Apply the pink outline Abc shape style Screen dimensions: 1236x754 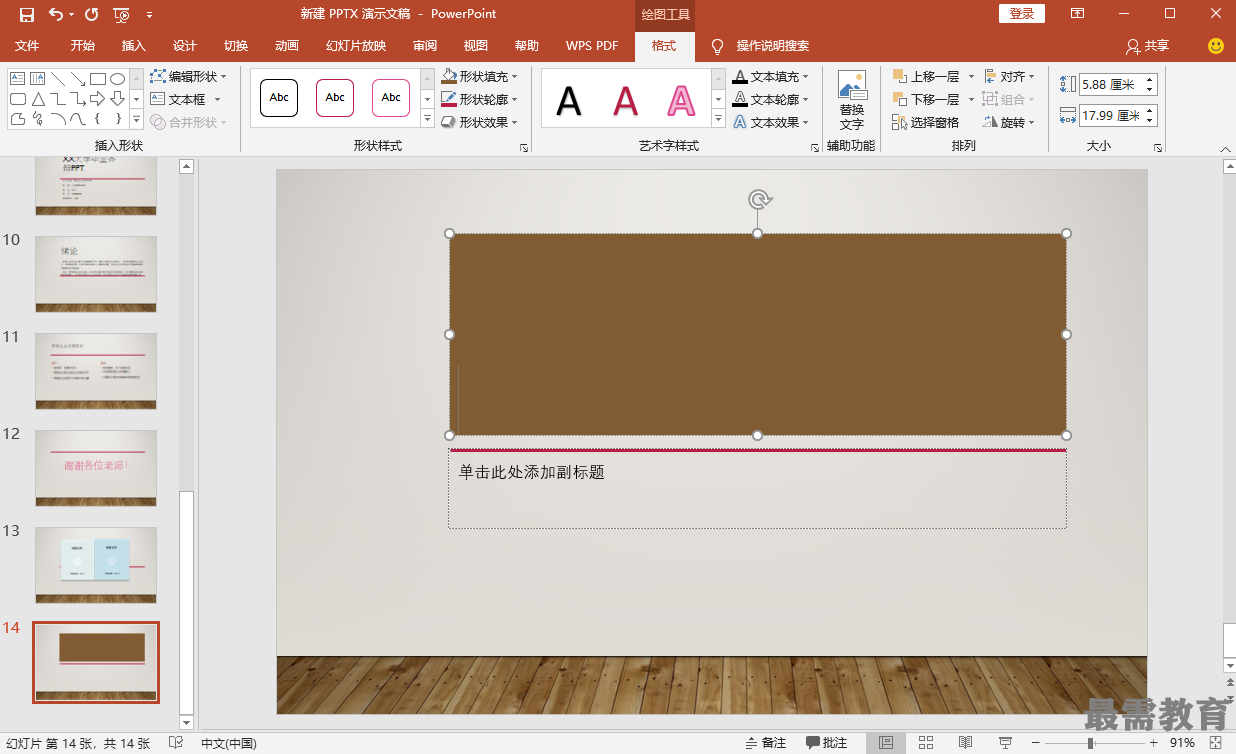click(x=391, y=98)
